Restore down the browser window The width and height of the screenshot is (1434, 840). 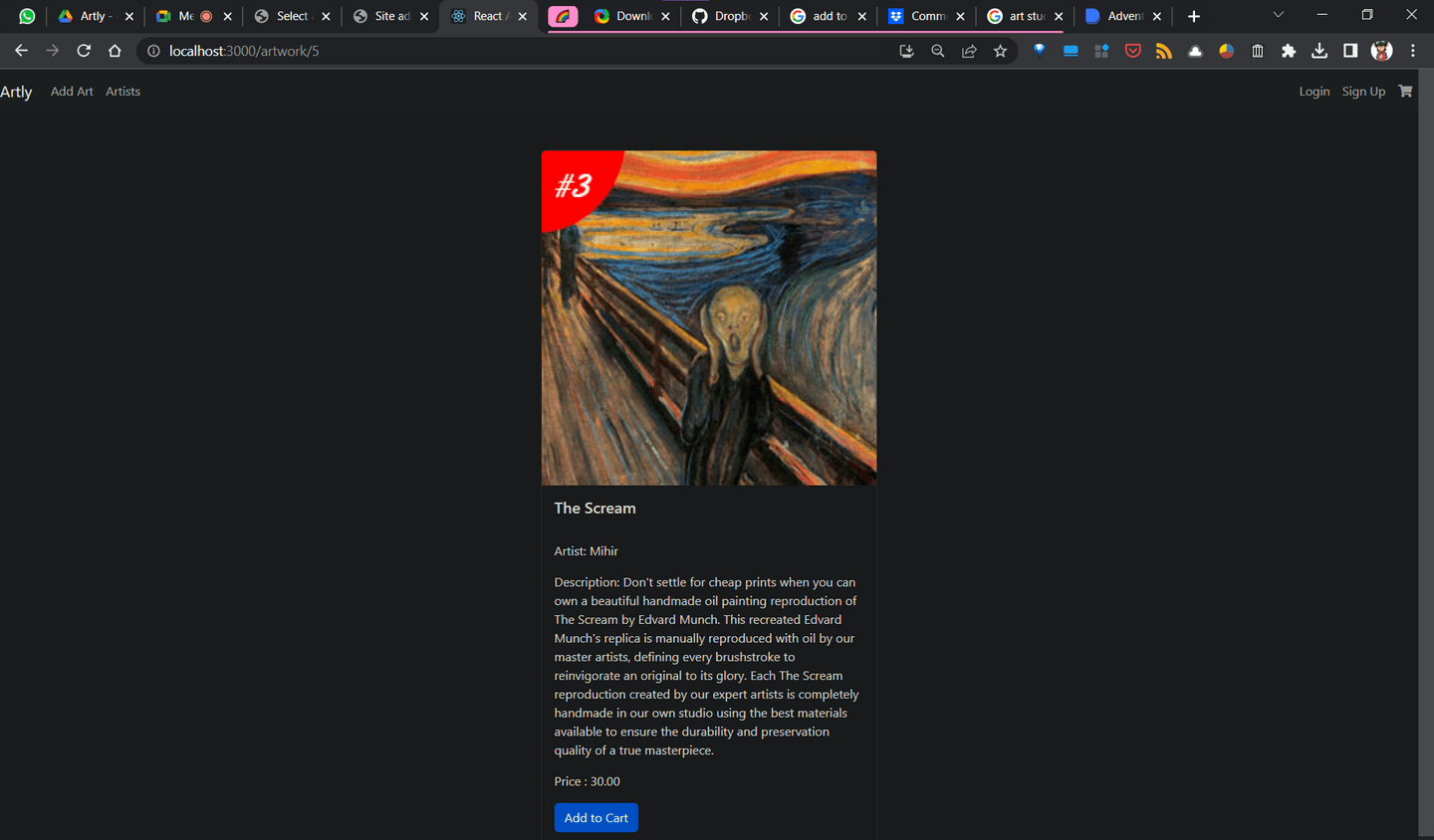(x=1367, y=15)
